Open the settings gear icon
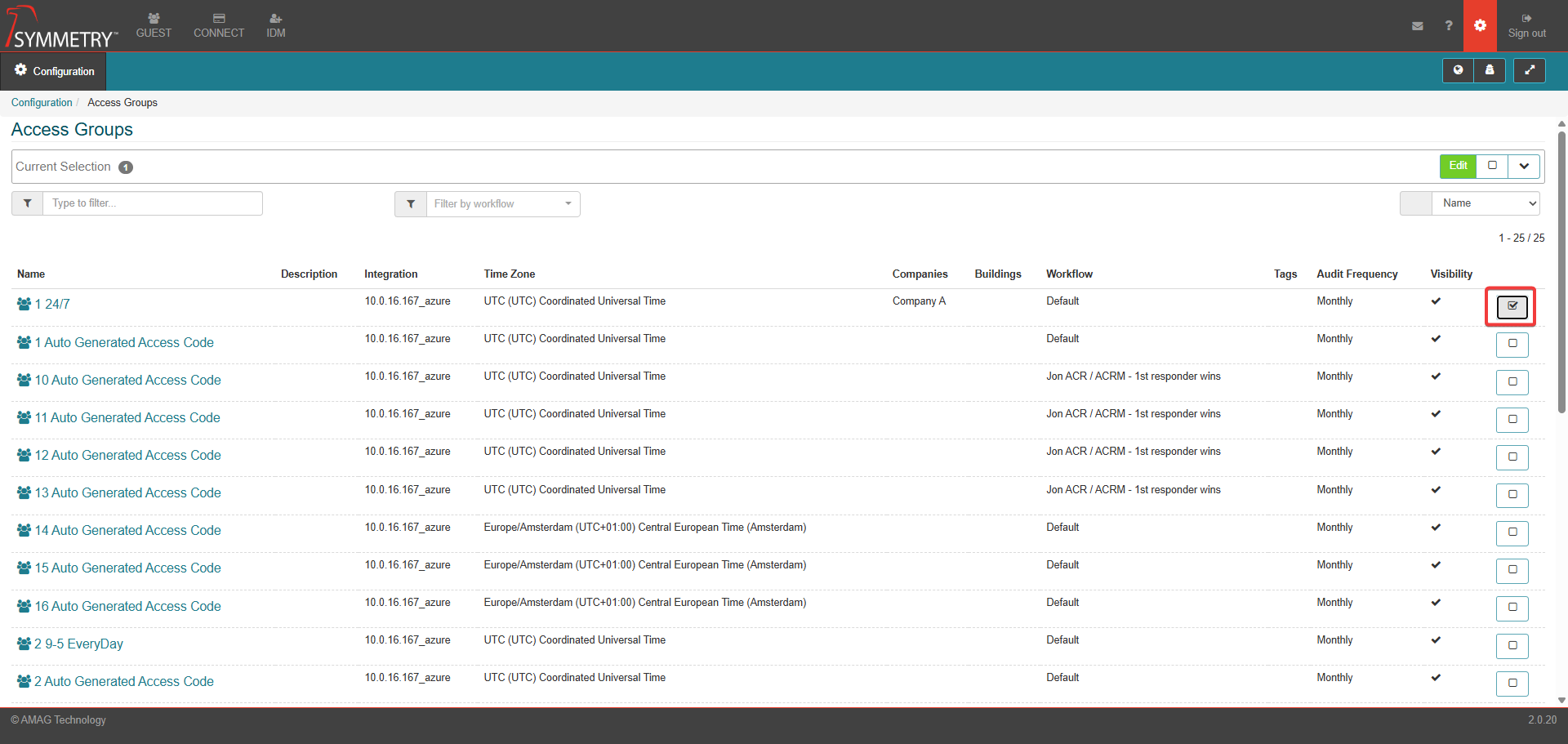 [1480, 26]
